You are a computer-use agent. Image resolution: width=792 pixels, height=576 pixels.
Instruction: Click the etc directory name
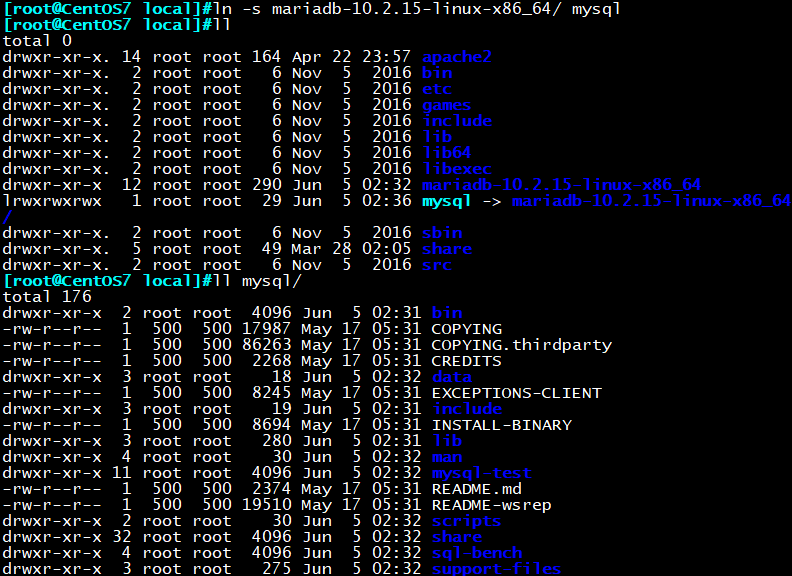tap(437, 89)
